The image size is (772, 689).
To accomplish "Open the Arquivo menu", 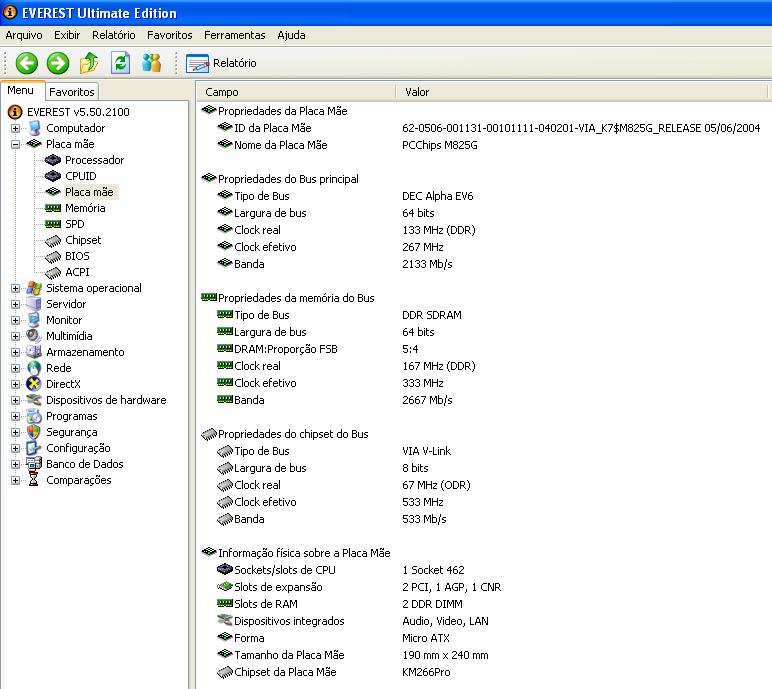I will tap(24, 35).
